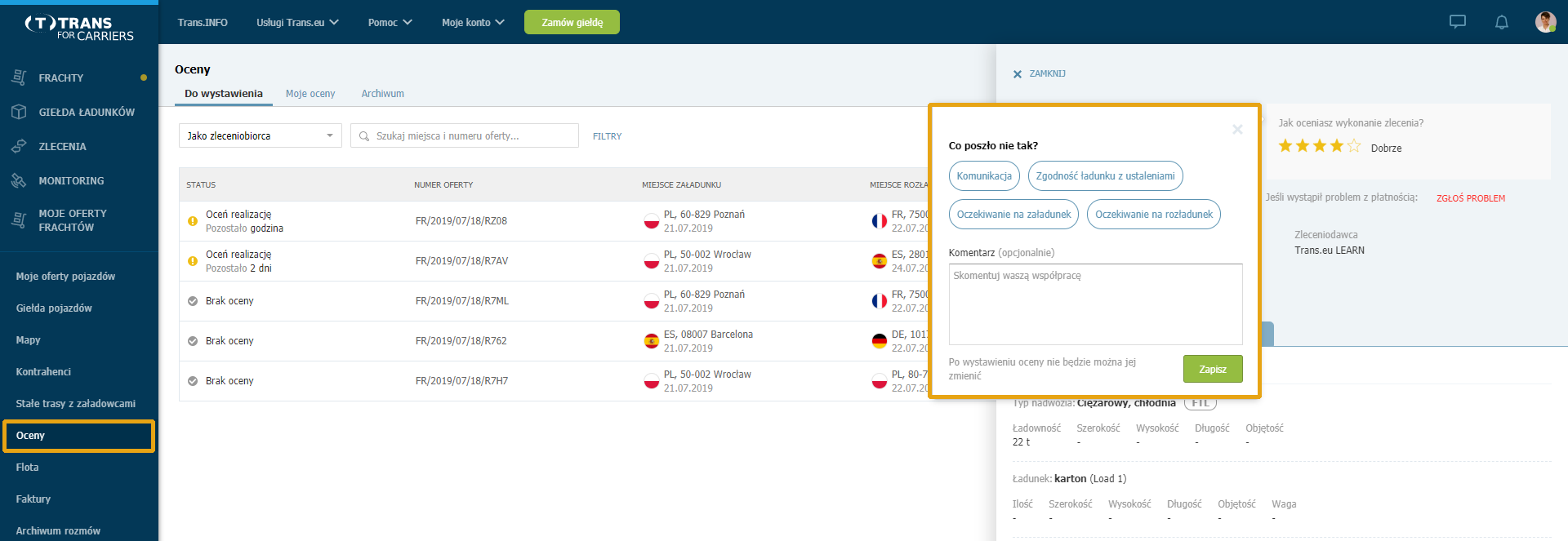1568x541 pixels.
Task: Click offer number FR/2019/07/18/RZ08
Action: 461,221
